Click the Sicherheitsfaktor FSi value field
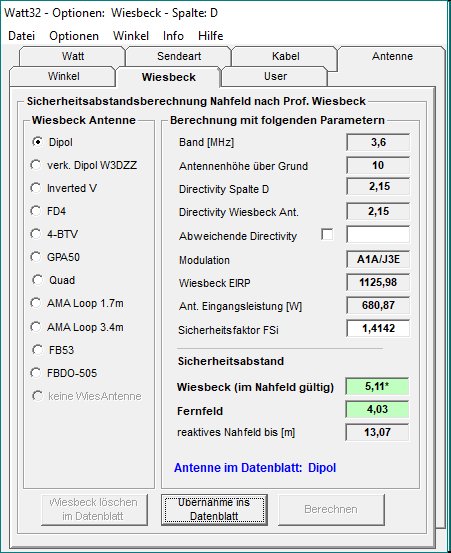The image size is (451, 553). [x=378, y=328]
